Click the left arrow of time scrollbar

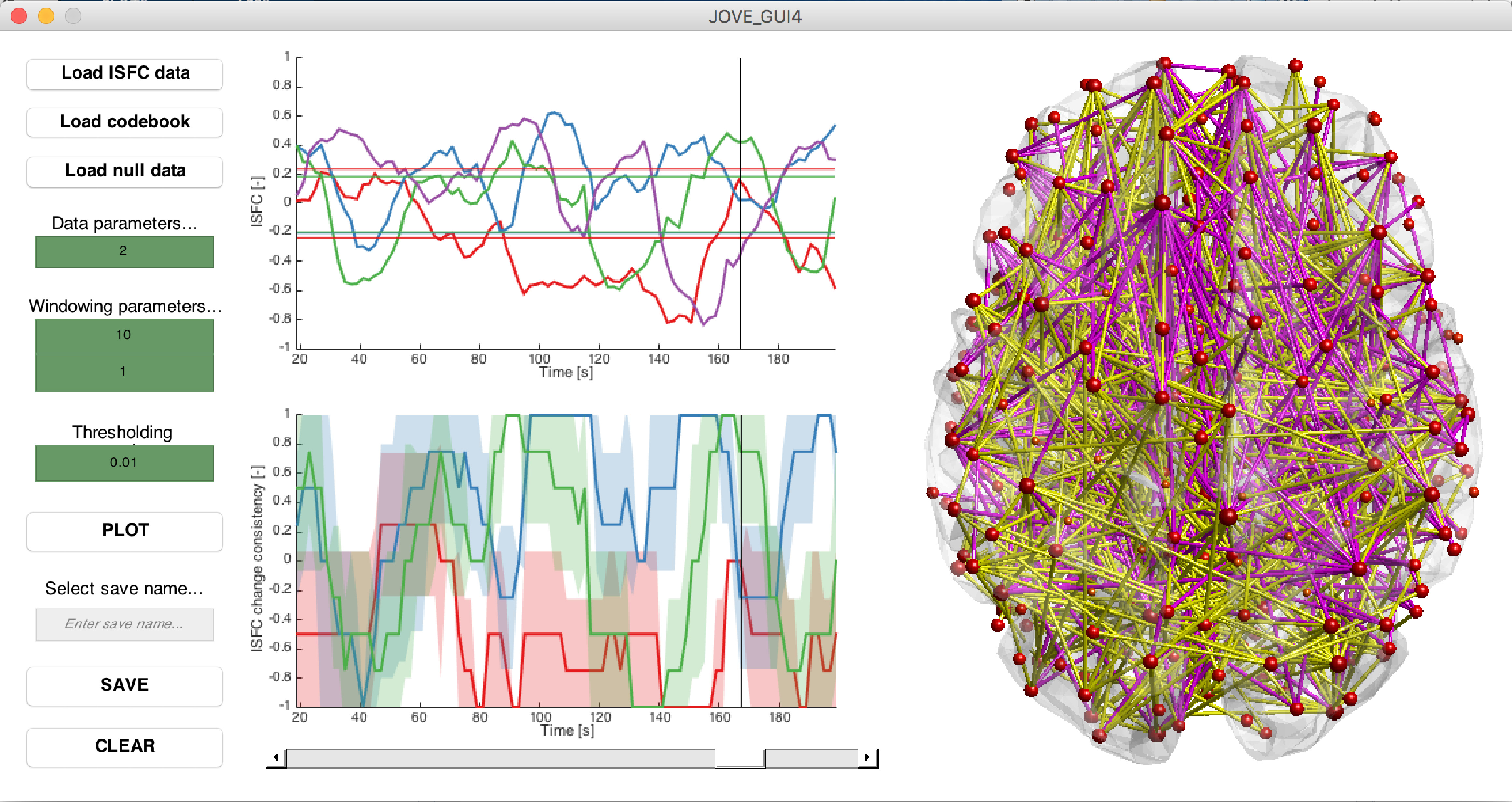pos(276,757)
